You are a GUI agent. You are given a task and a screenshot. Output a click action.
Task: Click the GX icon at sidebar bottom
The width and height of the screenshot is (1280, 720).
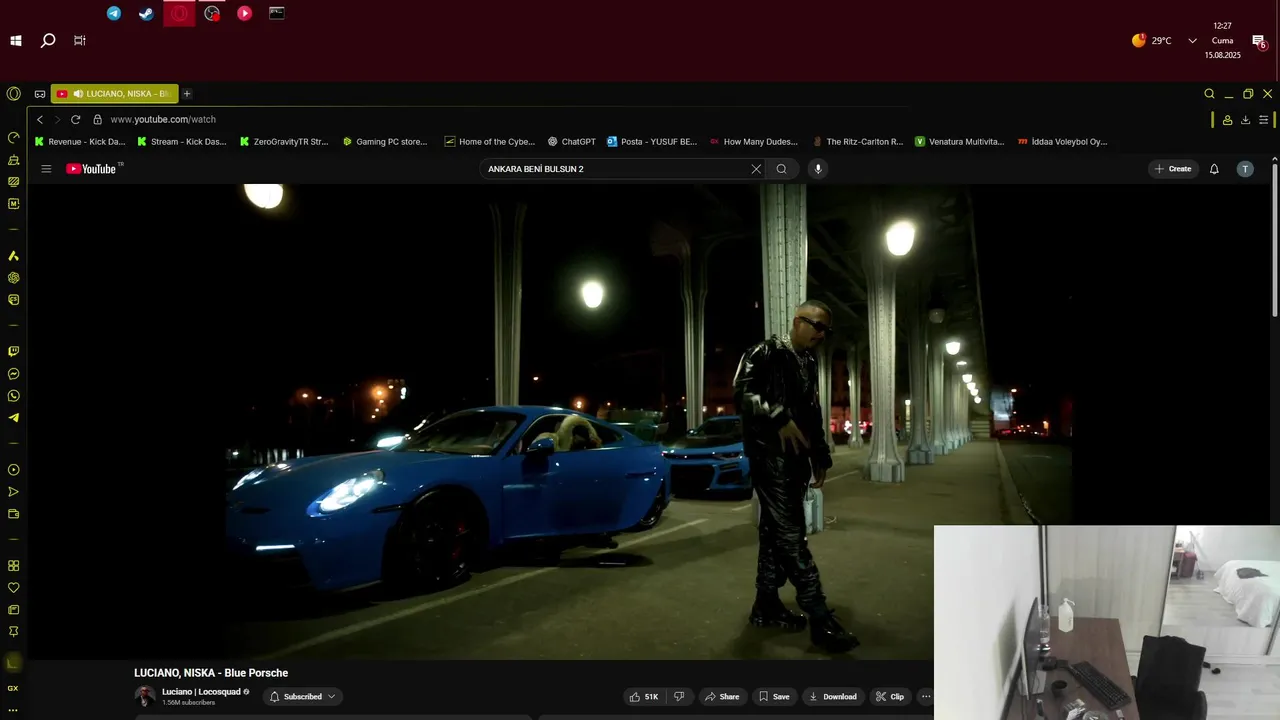click(13, 688)
